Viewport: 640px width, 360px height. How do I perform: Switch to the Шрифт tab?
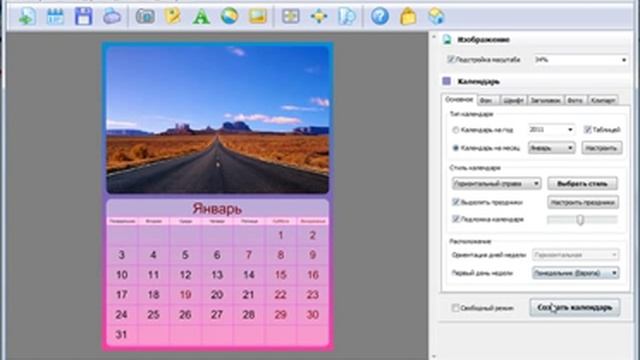pos(513,100)
